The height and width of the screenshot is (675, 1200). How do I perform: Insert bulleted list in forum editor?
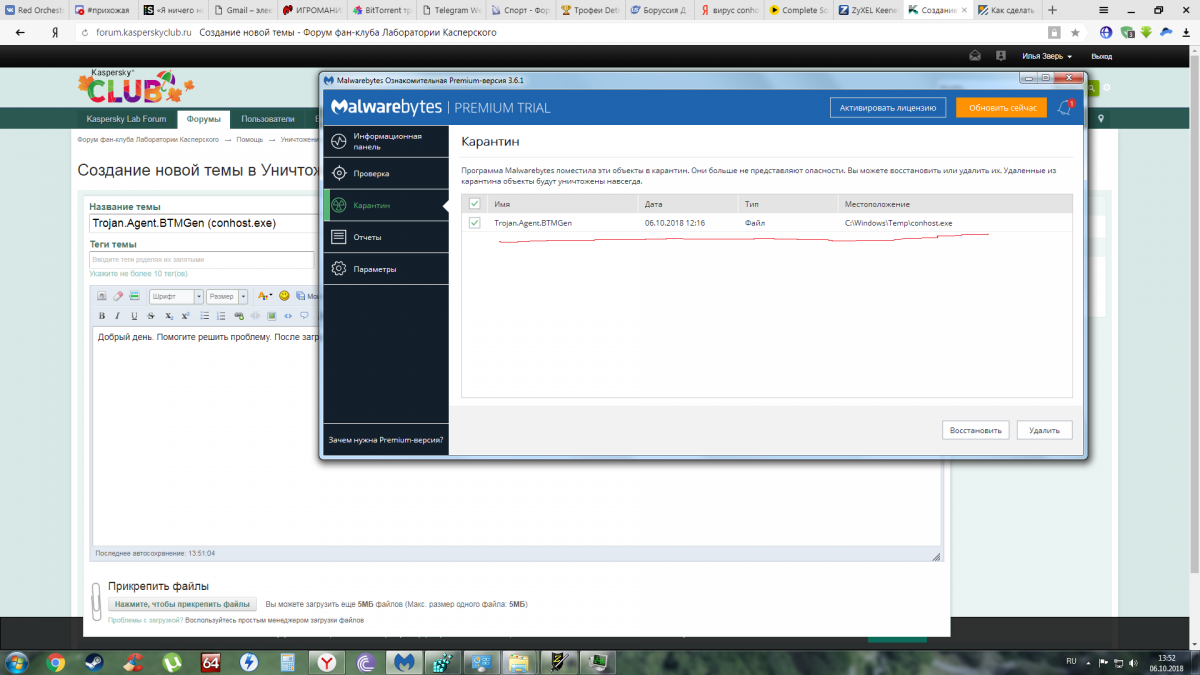pos(204,316)
